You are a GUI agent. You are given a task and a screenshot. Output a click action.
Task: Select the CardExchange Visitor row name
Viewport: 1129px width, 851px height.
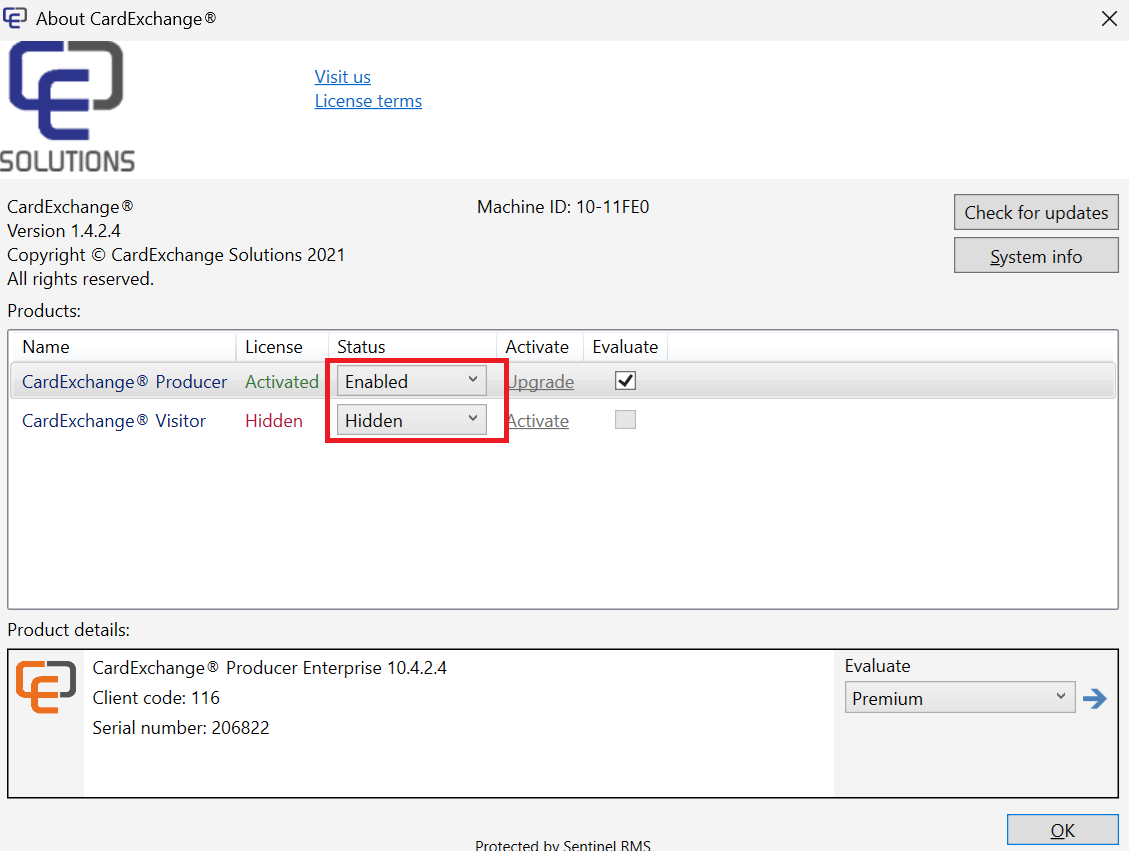(114, 420)
